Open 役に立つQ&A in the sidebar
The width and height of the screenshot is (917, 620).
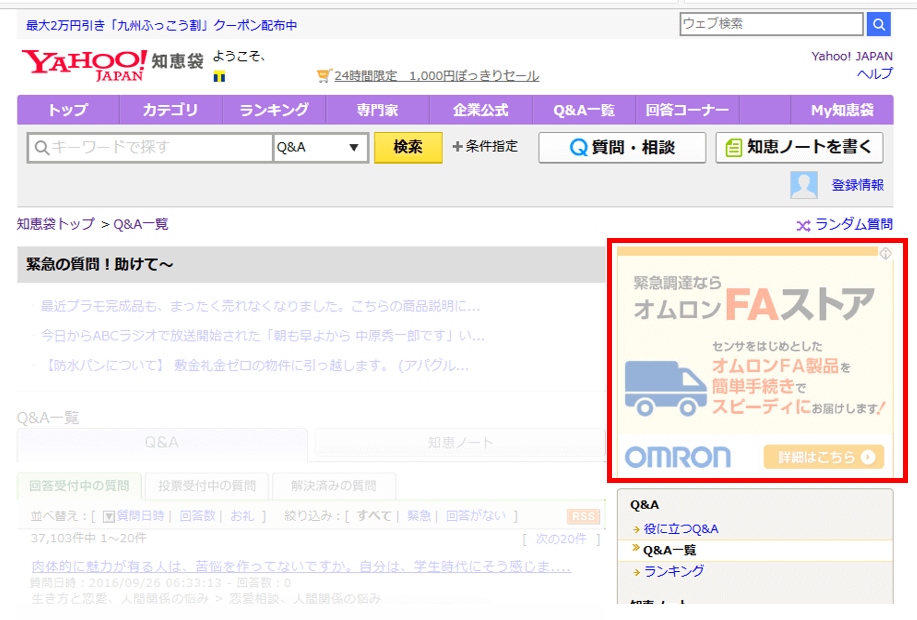[x=681, y=529]
